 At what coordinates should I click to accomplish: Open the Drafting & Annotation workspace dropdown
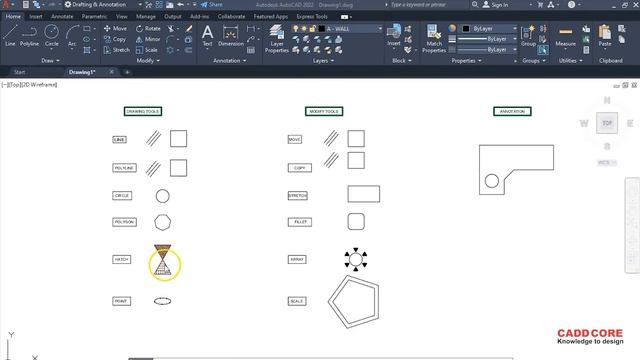[x=140, y=4]
